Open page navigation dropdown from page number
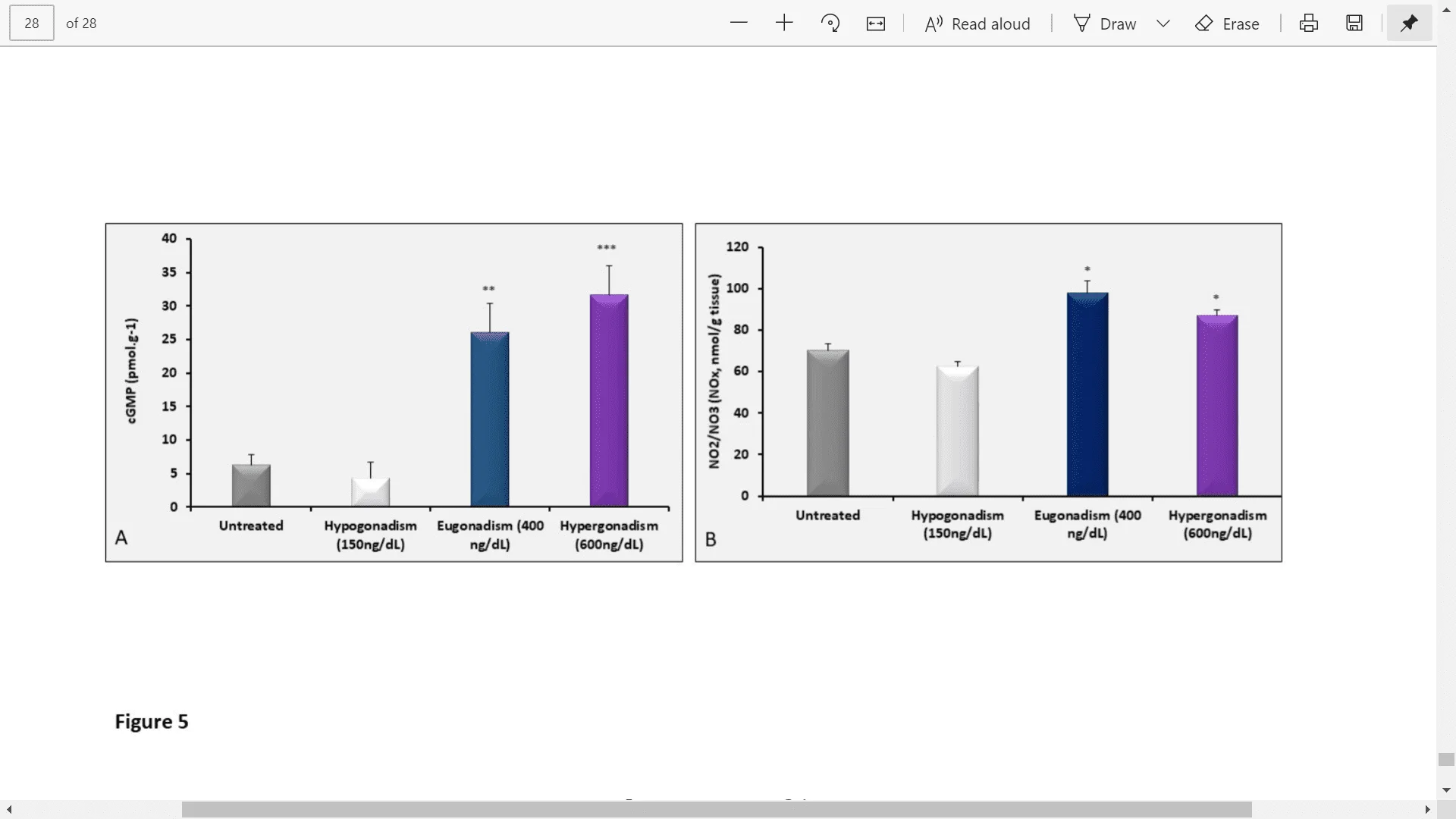This screenshot has height=819, width=1456. [31, 23]
